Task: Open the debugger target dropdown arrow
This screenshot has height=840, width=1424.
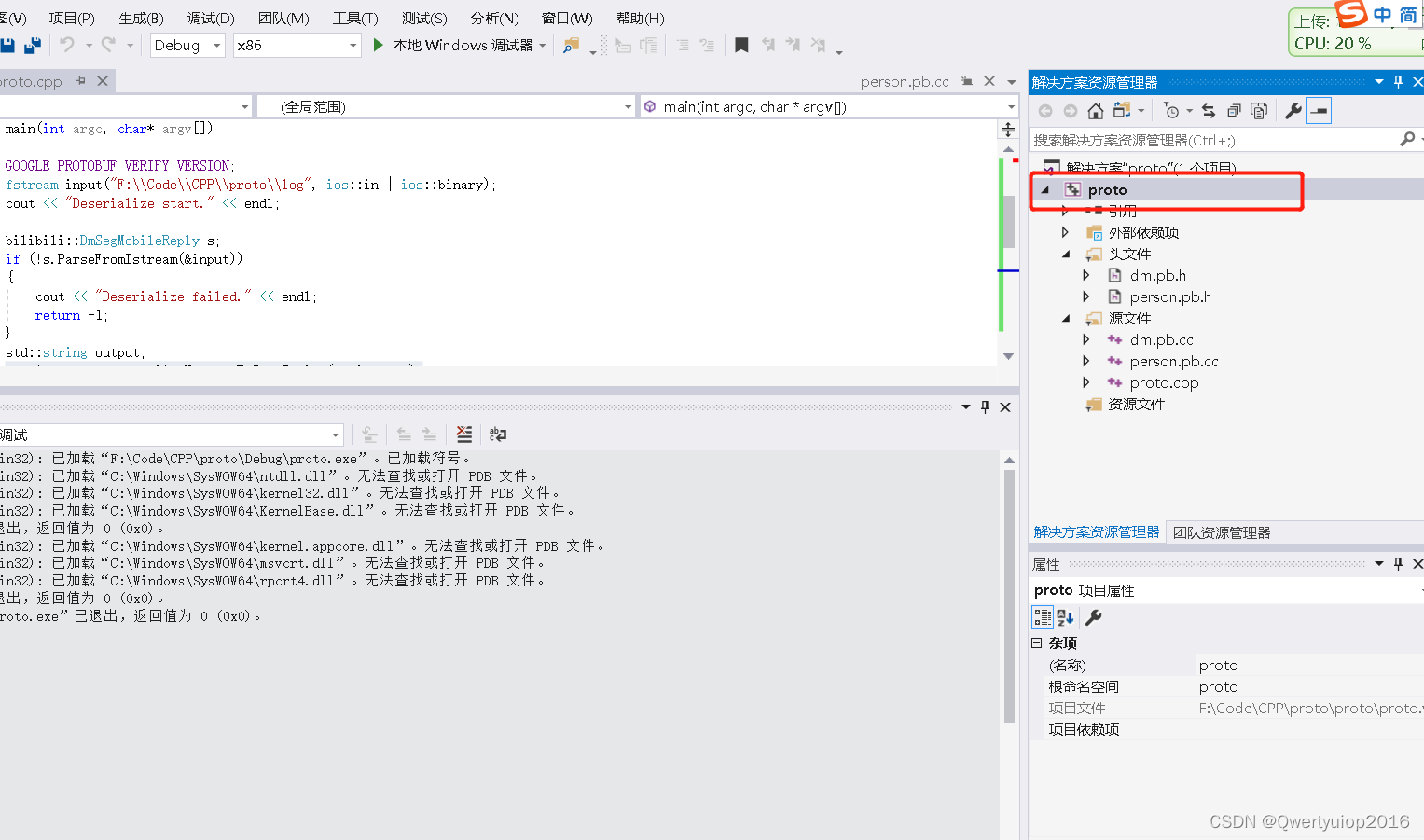Action: (543, 45)
